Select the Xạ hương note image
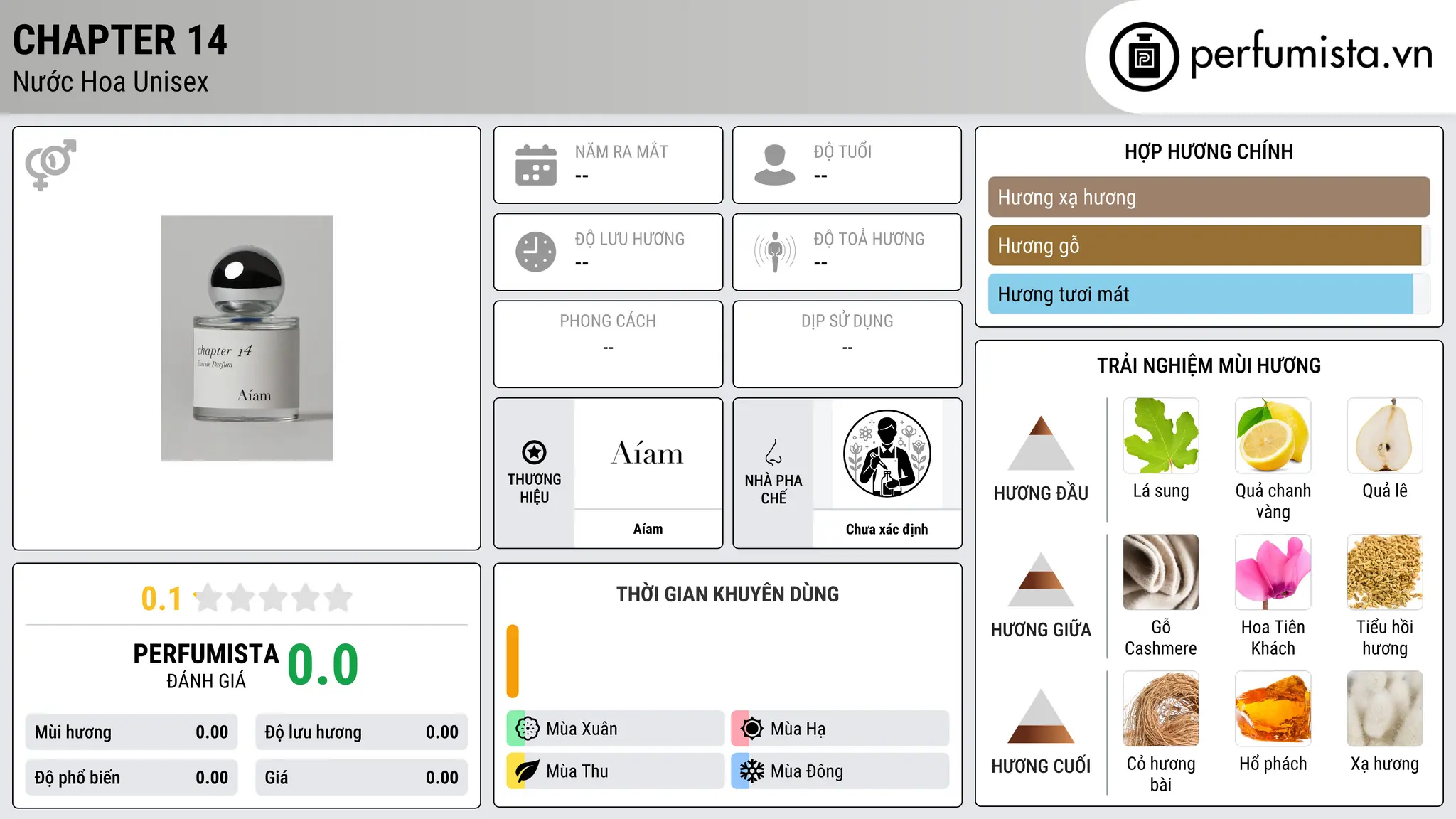 [1385, 709]
